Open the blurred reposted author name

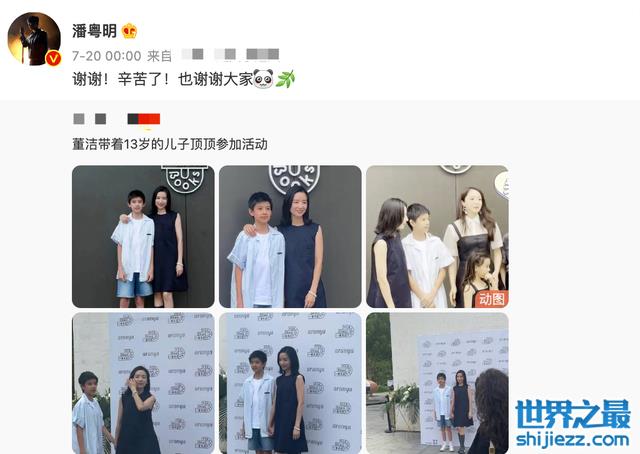[116, 119]
